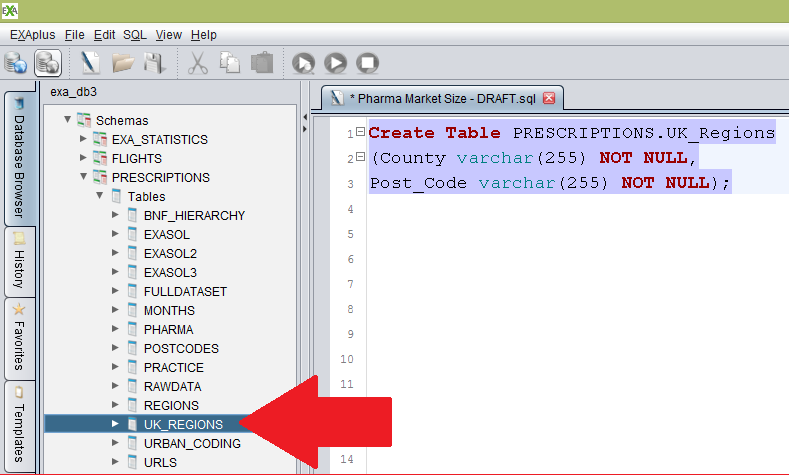The width and height of the screenshot is (789, 475).
Task: Expand the EXASOL3 table
Action: [115, 272]
